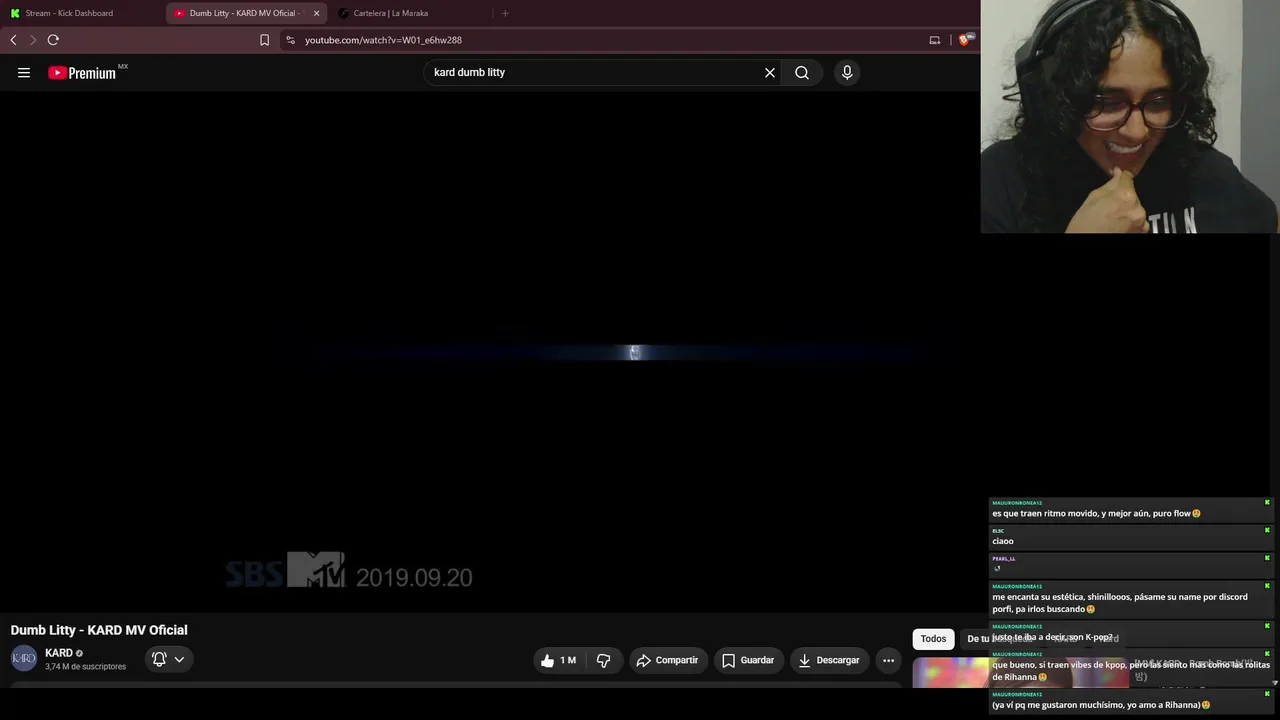Viewport: 1280px width, 720px height.
Task: Open a new browser tab
Action: 505,13
